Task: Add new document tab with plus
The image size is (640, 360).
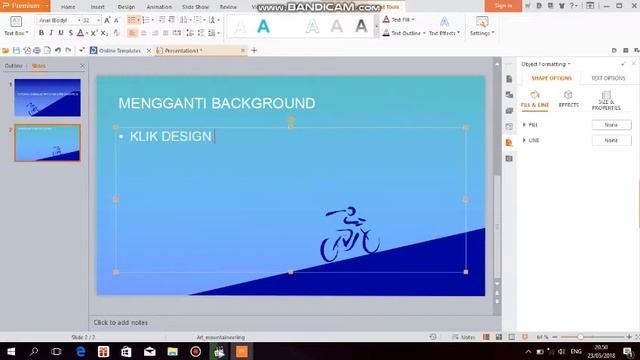Action: [254, 51]
